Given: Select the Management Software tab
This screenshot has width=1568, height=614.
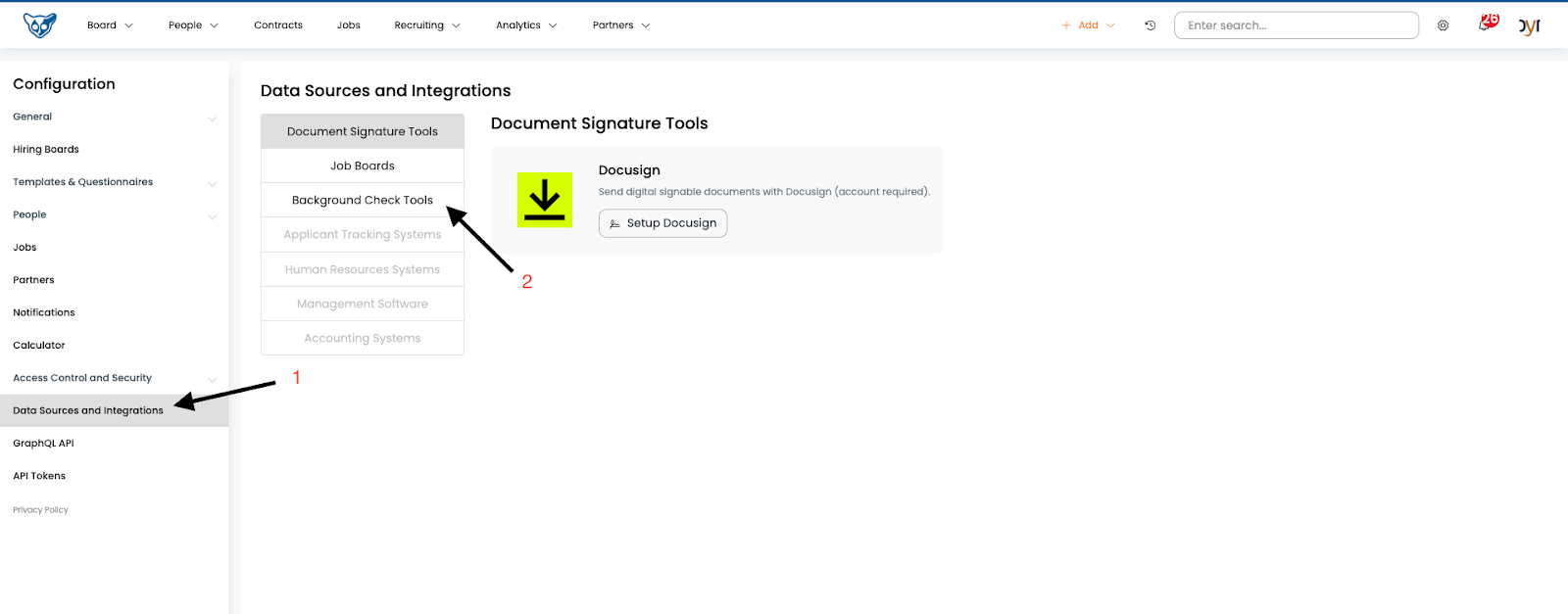Looking at the screenshot, I should click(x=363, y=304).
